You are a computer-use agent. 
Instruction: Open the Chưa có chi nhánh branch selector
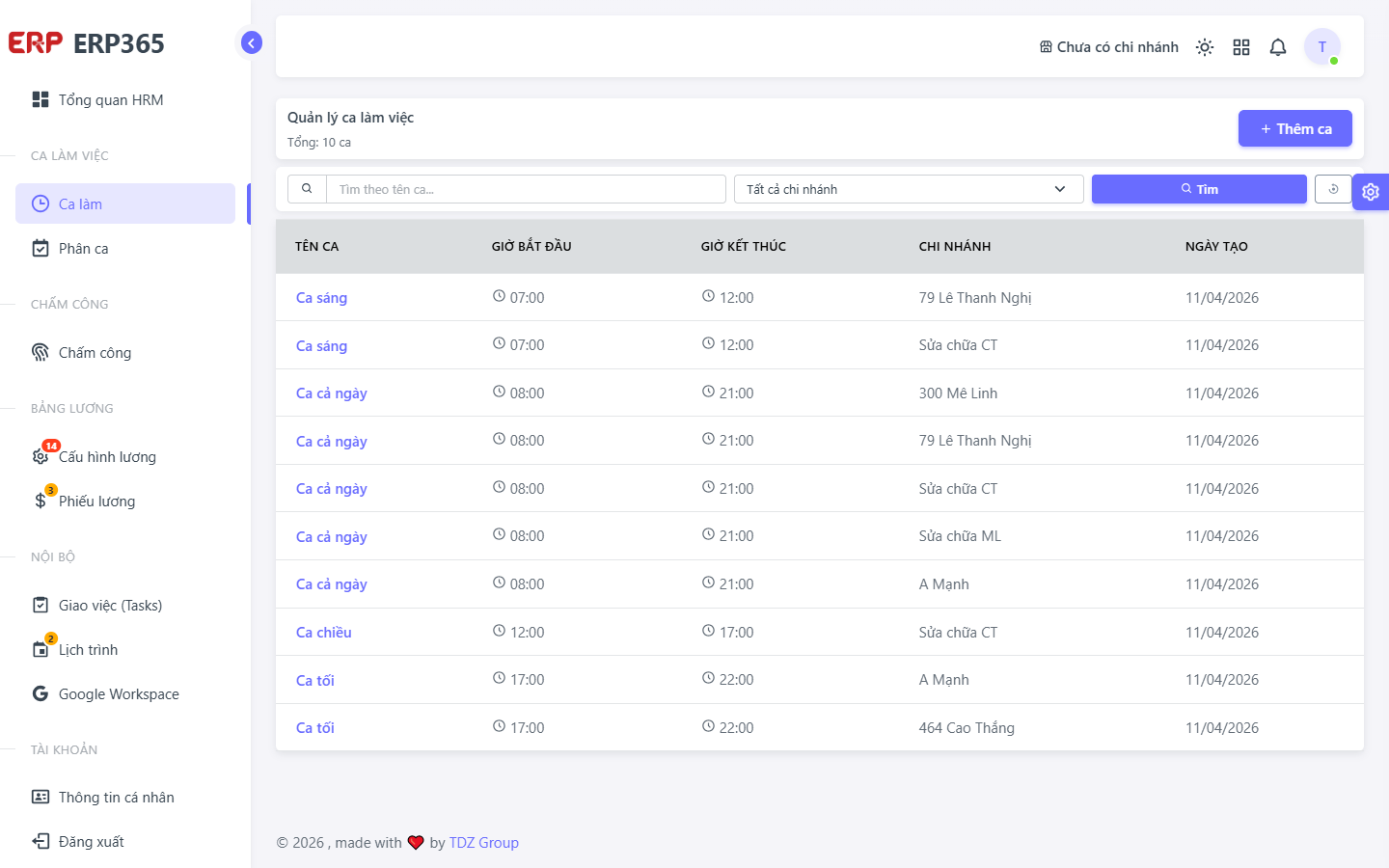pos(1108,47)
